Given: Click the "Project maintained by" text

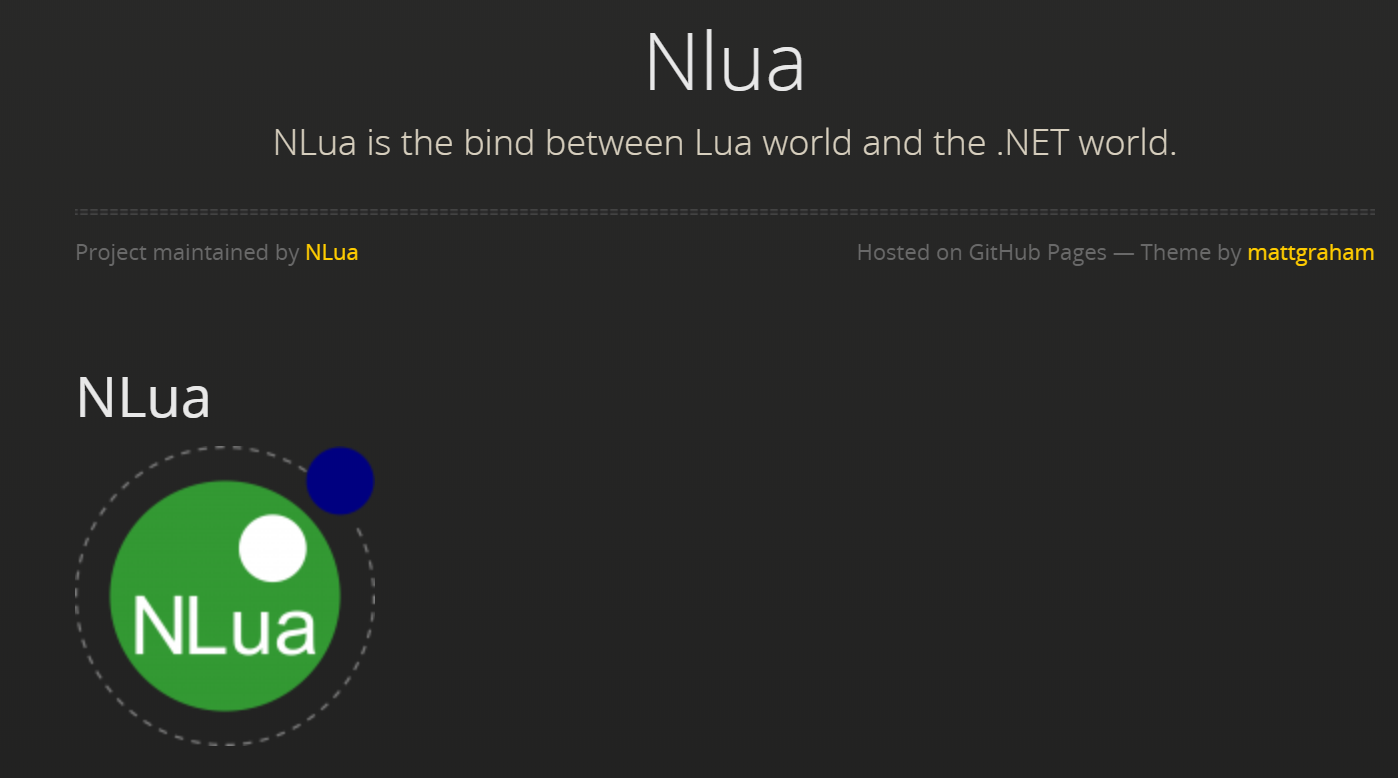Looking at the screenshot, I should tap(187, 252).
